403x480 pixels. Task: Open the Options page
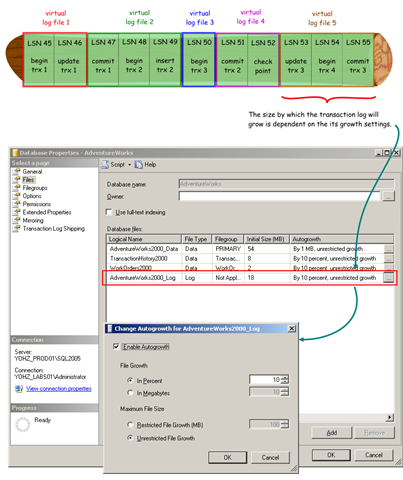[x=32, y=196]
